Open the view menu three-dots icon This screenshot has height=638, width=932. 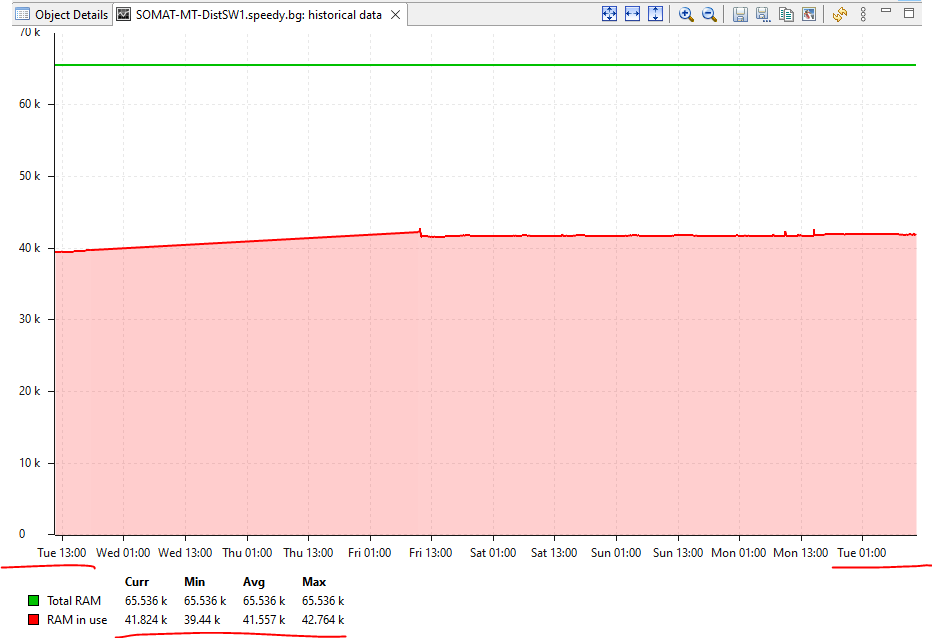pos(863,14)
